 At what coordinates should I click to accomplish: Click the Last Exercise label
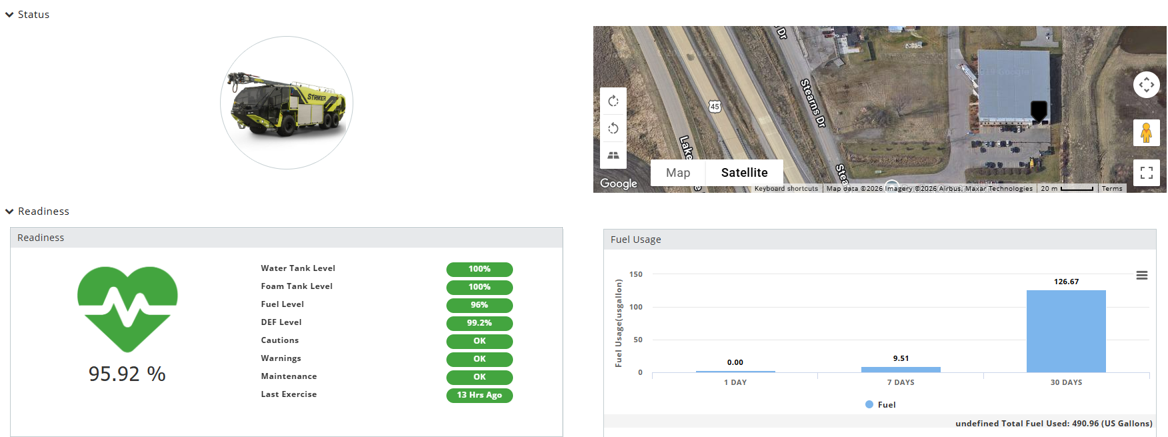point(289,394)
